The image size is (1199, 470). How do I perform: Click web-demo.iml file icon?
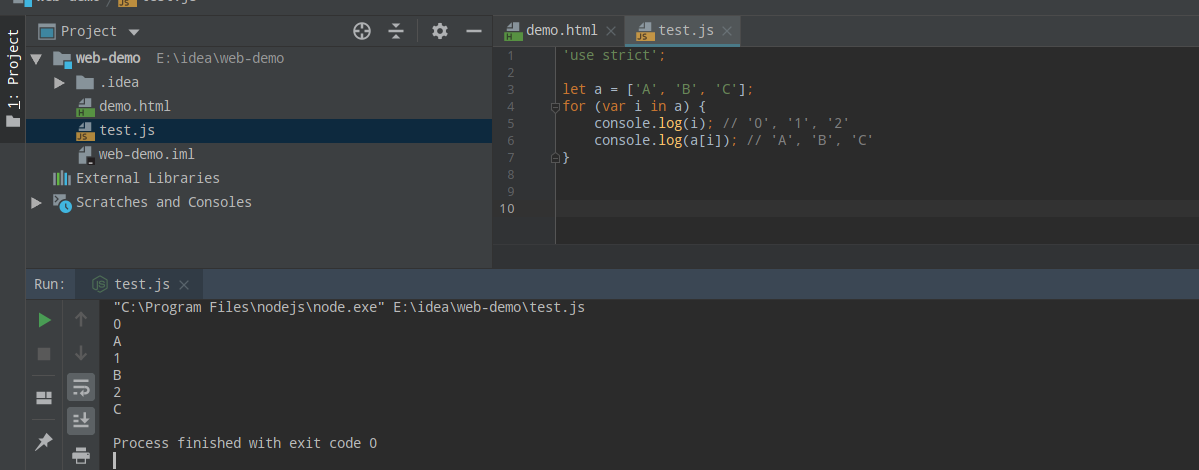(86, 155)
